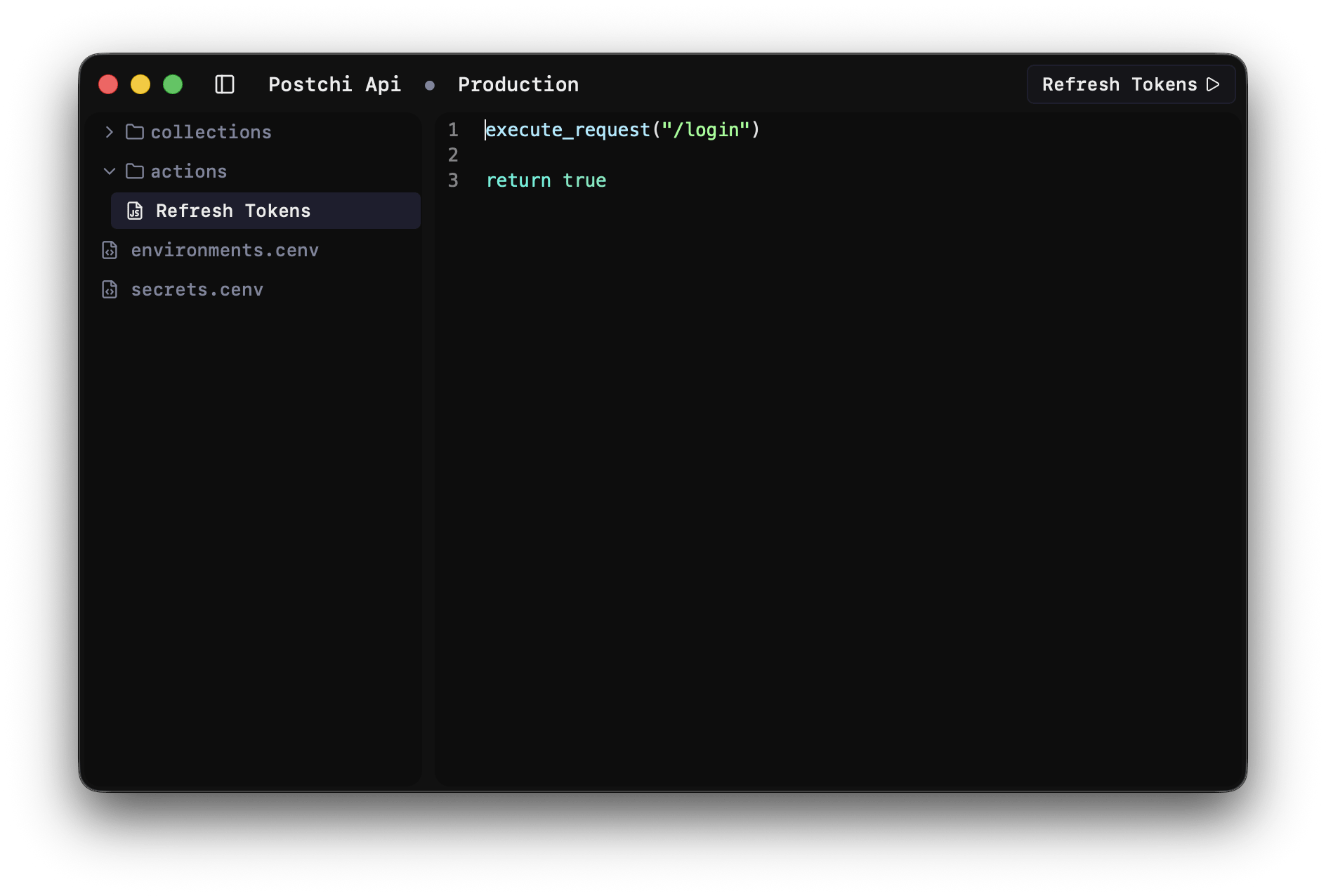
Task: Open secrets.cenv file from the sidebar
Action: click(x=197, y=289)
